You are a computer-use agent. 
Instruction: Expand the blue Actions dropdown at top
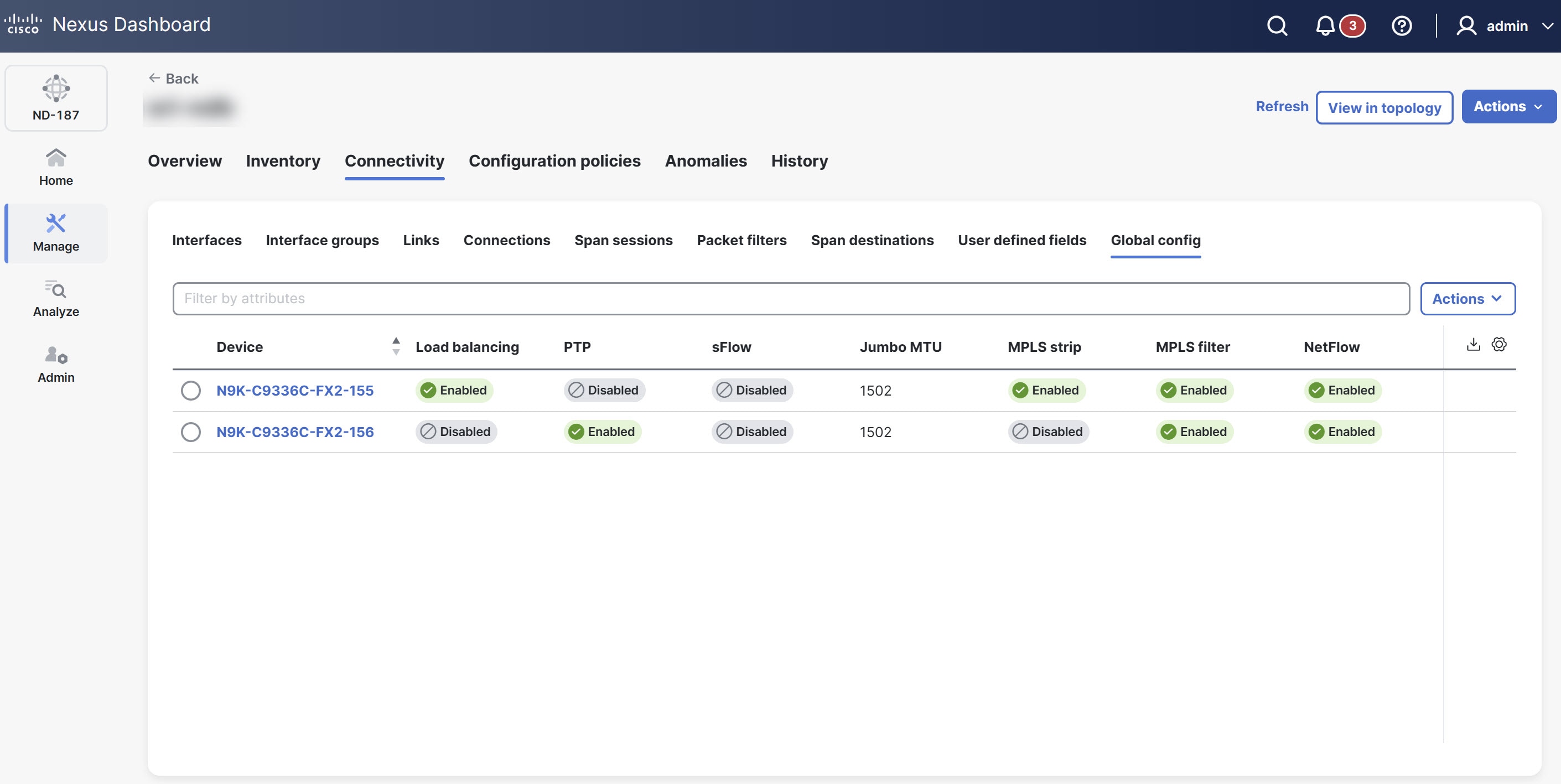pyautogui.click(x=1508, y=107)
